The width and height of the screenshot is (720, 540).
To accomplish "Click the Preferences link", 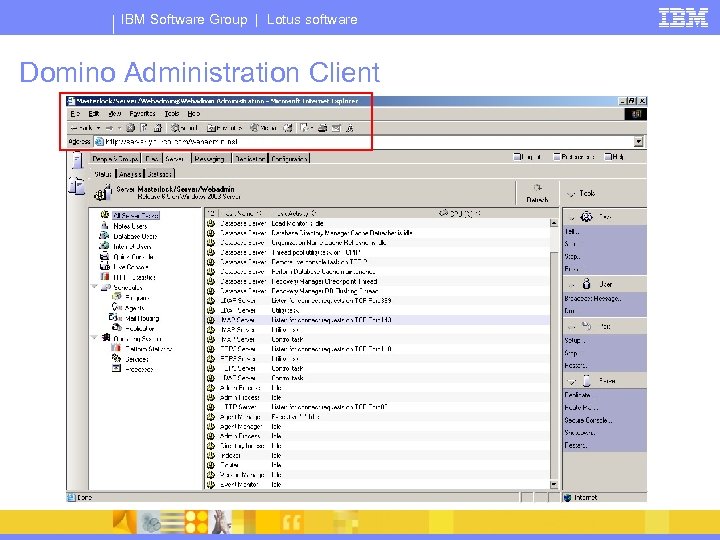I will [x=574, y=157].
